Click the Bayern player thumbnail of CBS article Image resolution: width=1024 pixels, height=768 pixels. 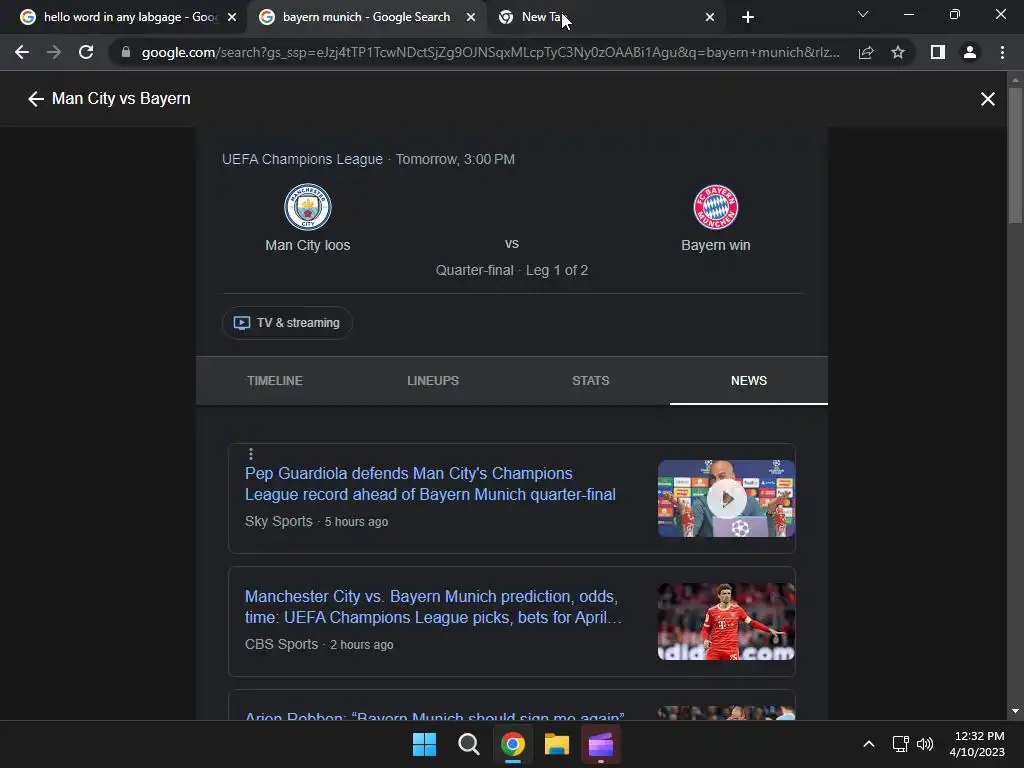pyautogui.click(x=726, y=621)
